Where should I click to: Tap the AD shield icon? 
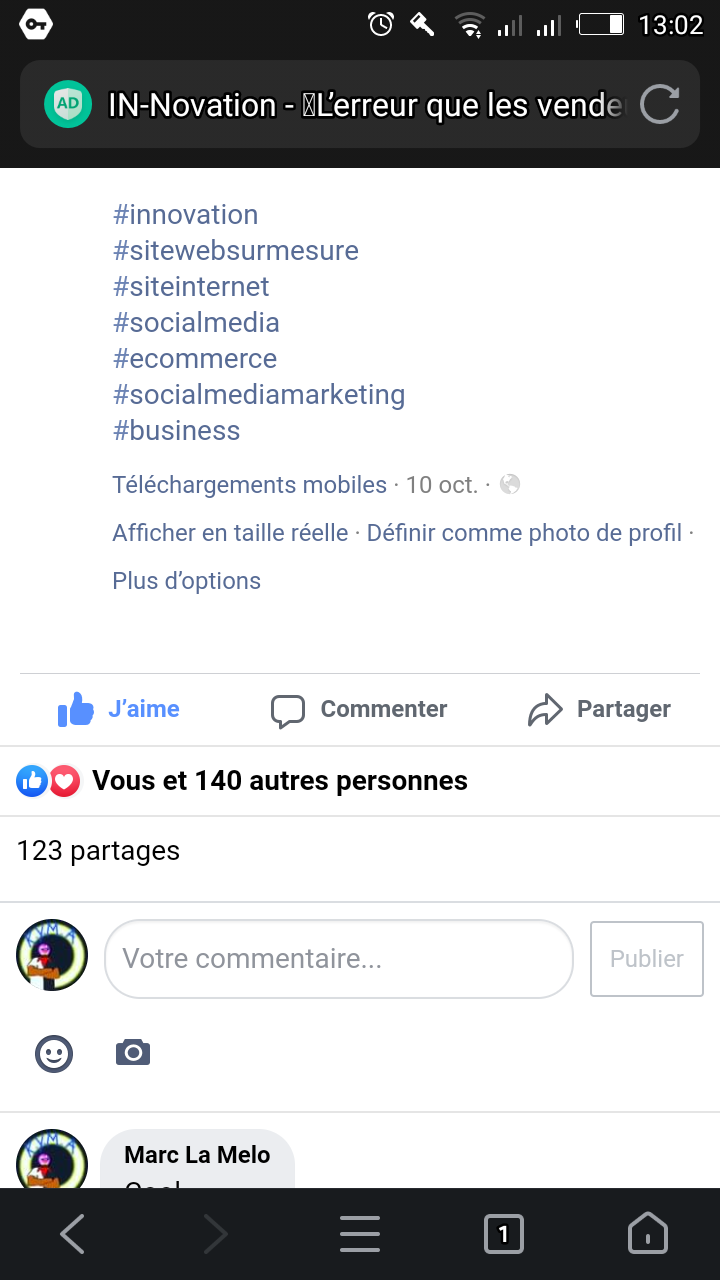click(x=68, y=104)
